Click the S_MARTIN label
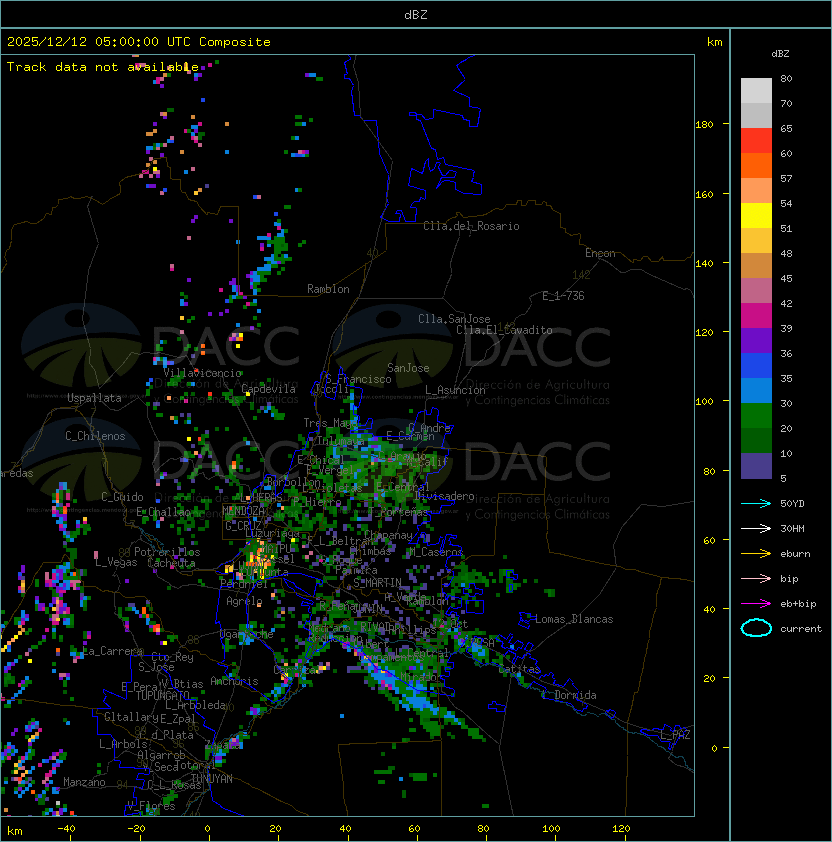 (377, 582)
